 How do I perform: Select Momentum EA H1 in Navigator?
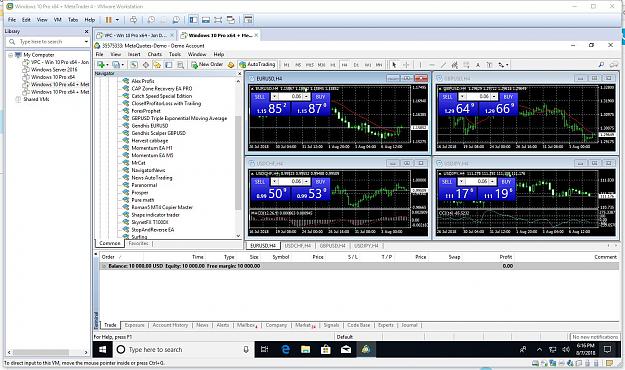pyautogui.click(x=152, y=148)
